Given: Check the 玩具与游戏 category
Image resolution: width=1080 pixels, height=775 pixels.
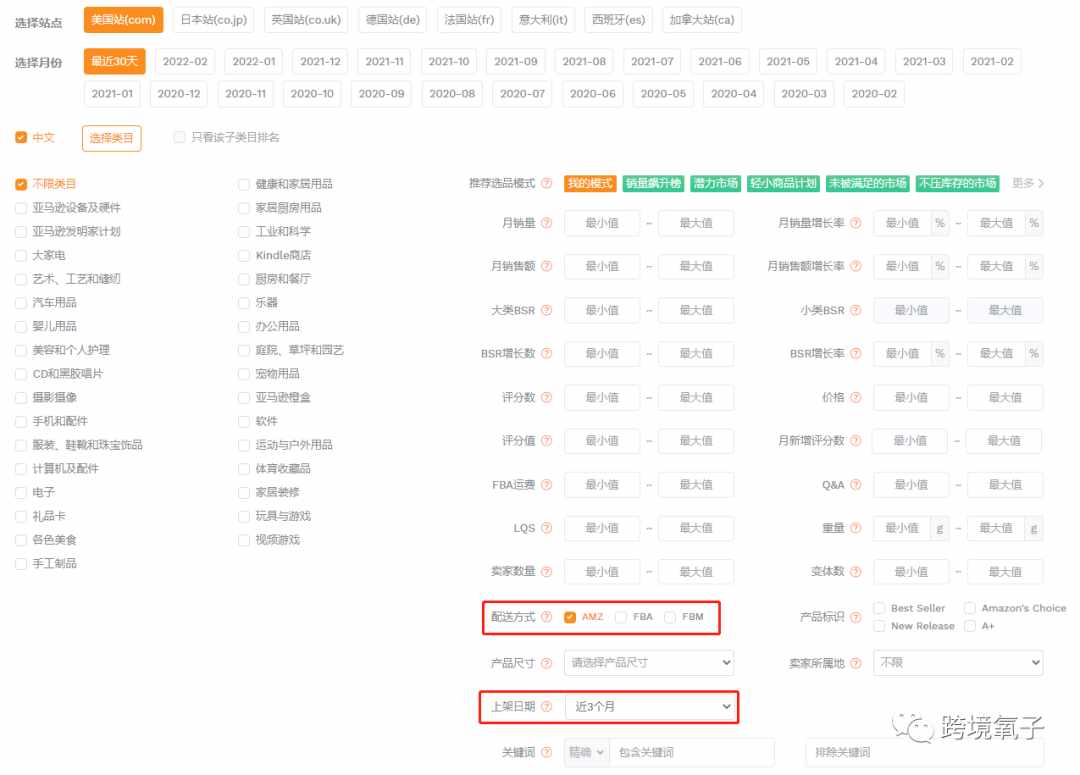Looking at the screenshot, I should tap(244, 517).
